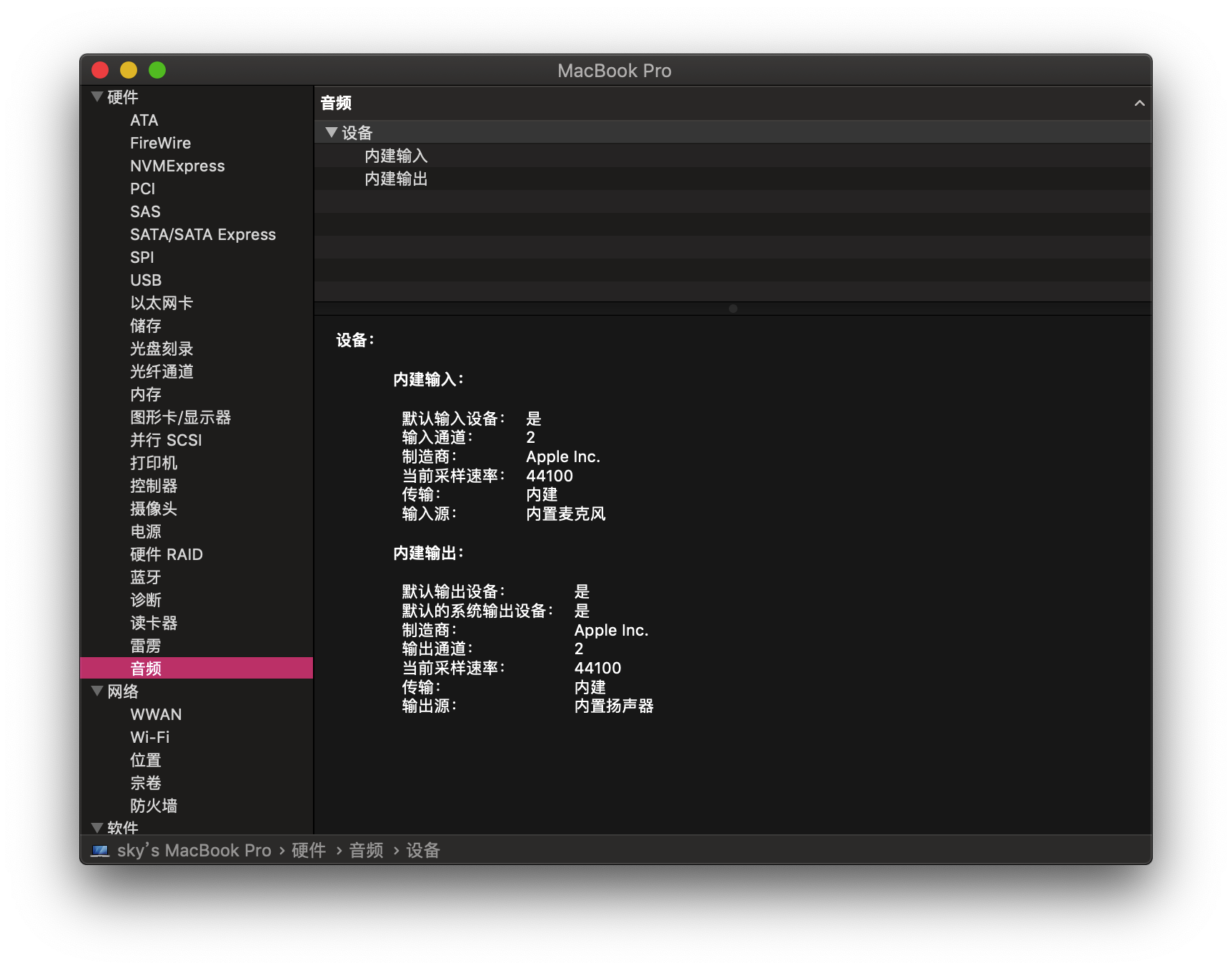The height and width of the screenshot is (970, 1232).
Task: Open 图形卡/显示器 entry
Action: 197,417
